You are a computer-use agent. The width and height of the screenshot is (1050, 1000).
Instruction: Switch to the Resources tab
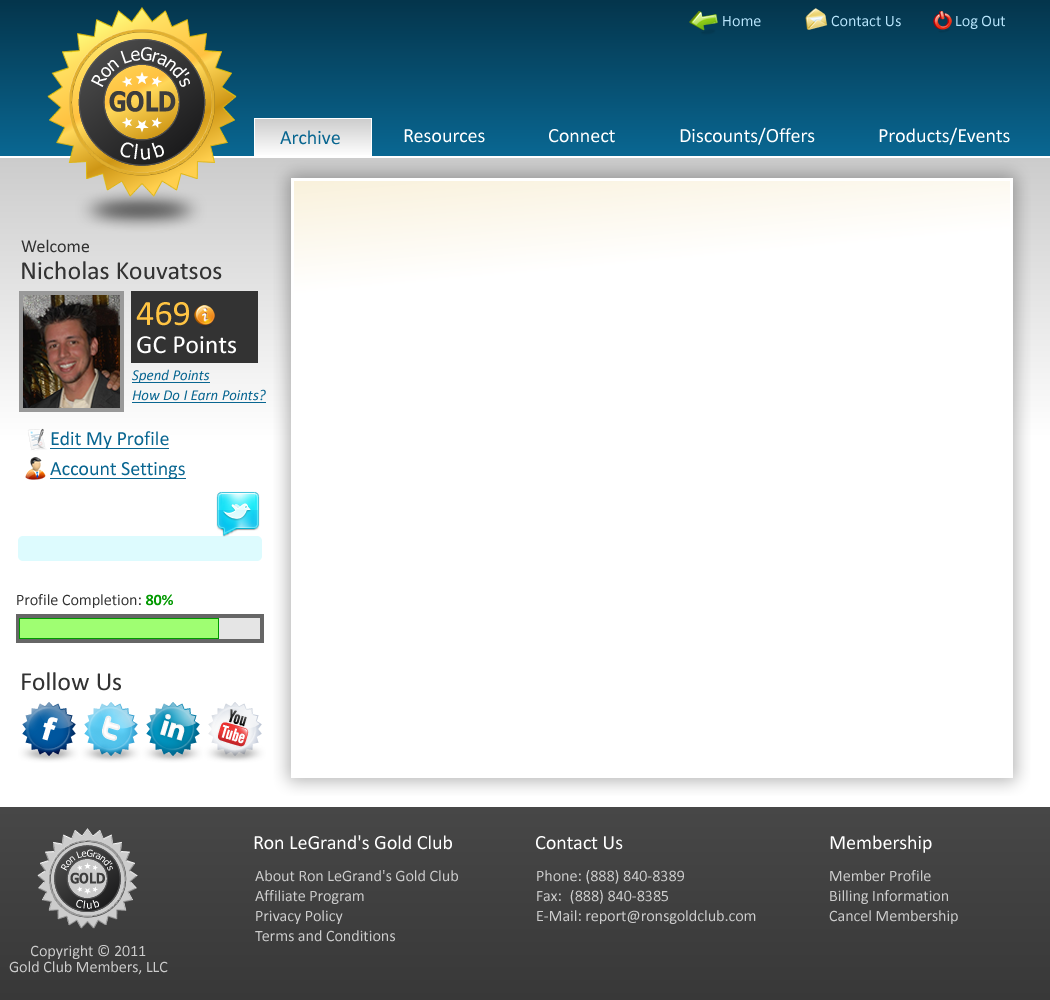click(444, 136)
